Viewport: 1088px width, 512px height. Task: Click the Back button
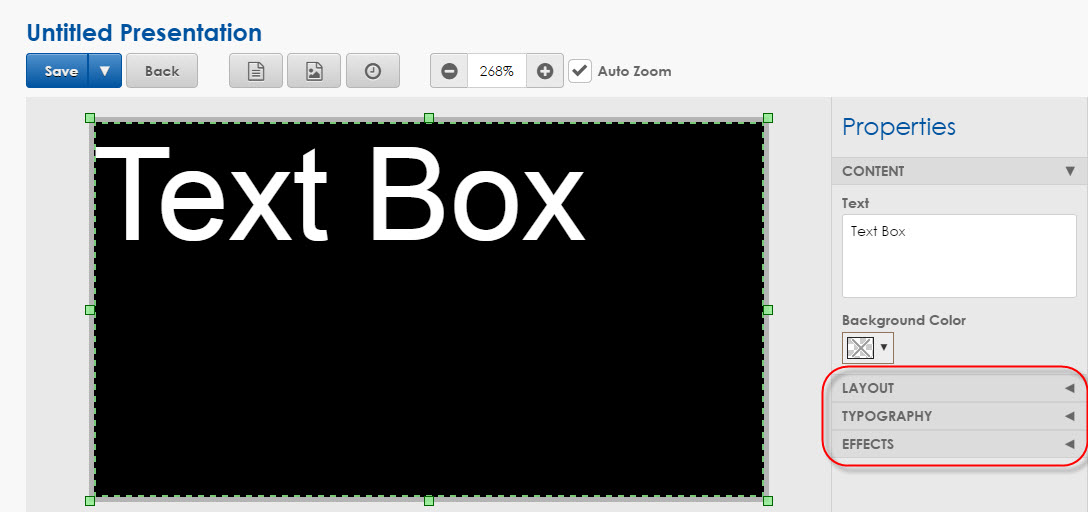(162, 71)
